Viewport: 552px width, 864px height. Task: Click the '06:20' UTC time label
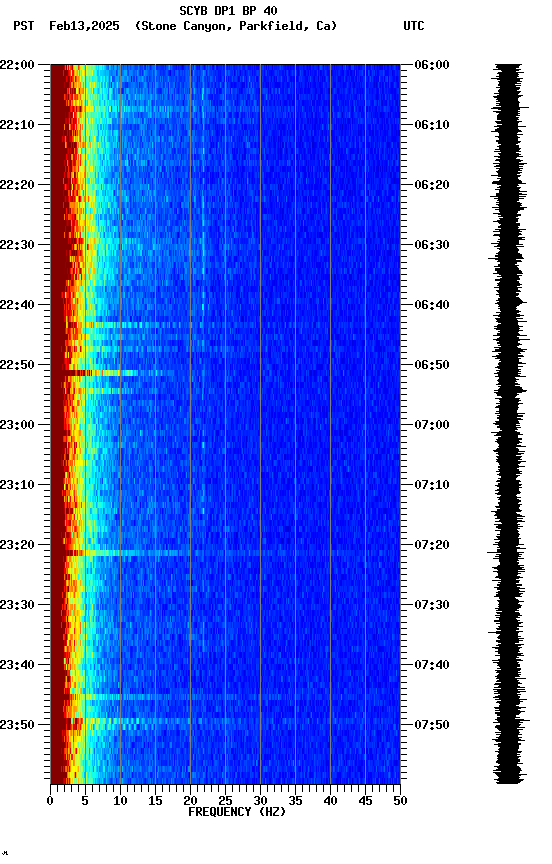[432, 185]
